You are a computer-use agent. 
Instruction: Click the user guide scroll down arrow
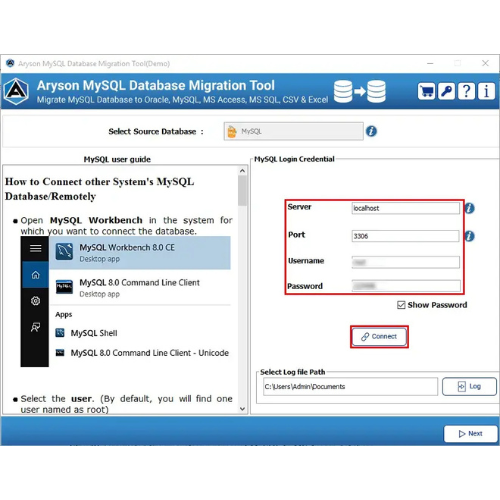tap(242, 409)
